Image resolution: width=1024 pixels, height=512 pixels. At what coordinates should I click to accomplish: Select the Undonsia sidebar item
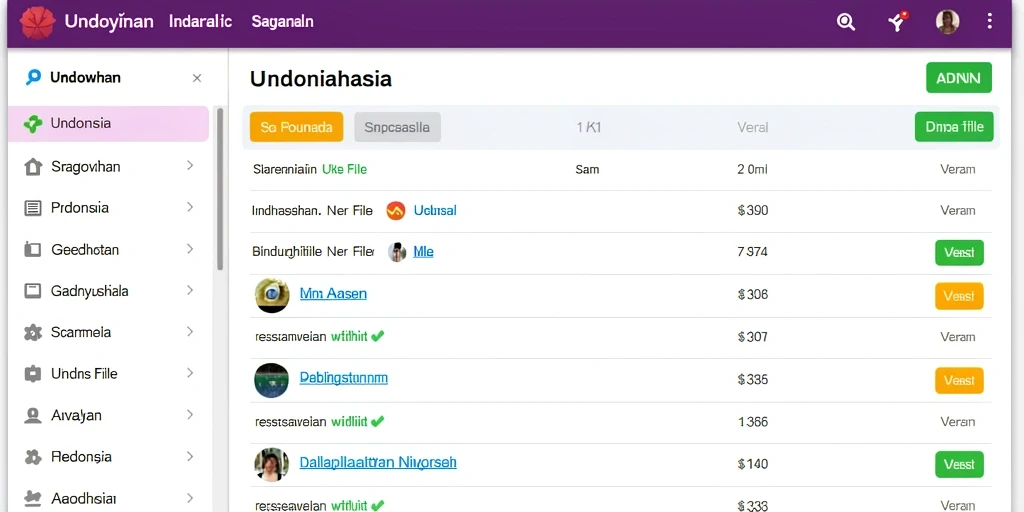(108, 123)
